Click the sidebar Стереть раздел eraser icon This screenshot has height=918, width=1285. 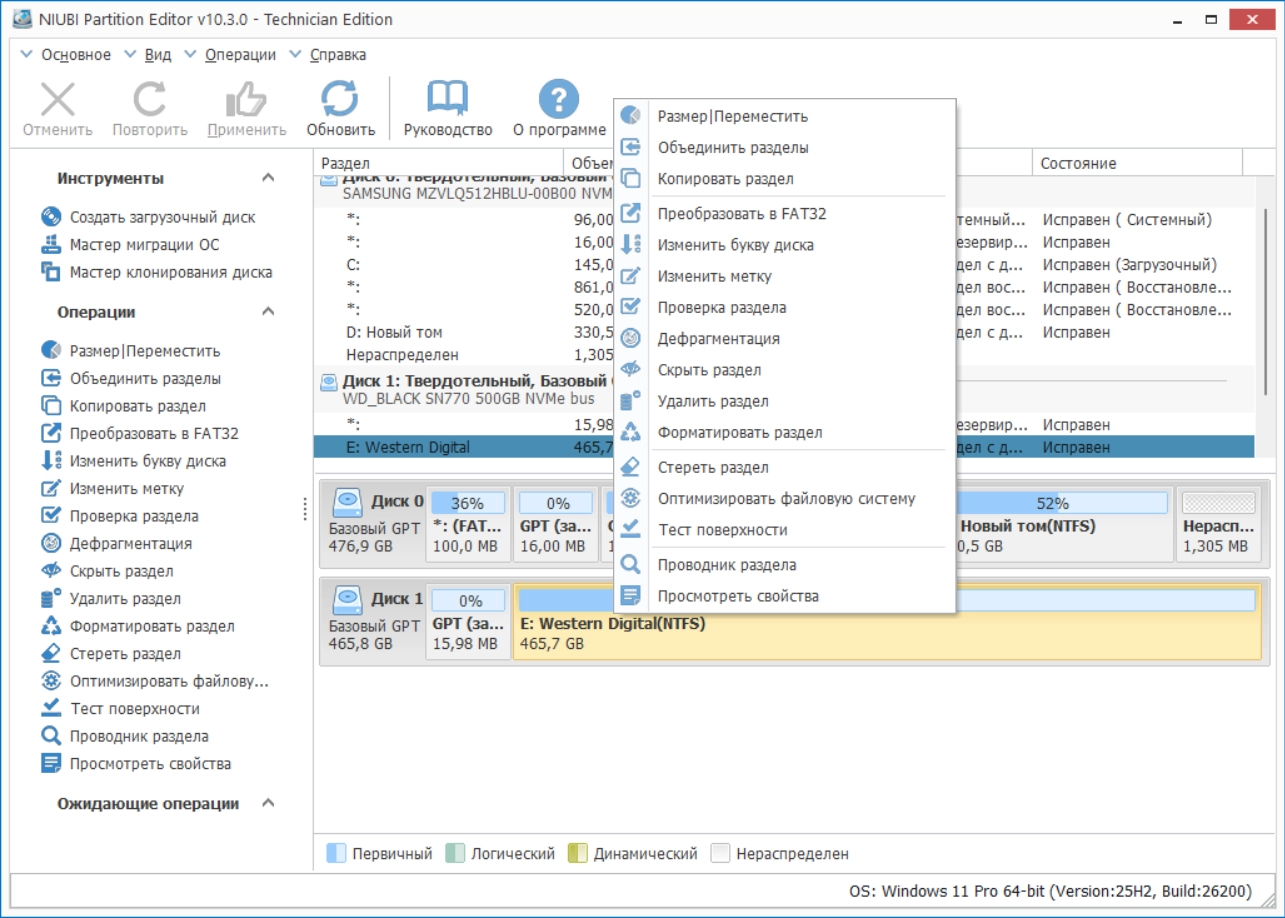tap(51, 654)
